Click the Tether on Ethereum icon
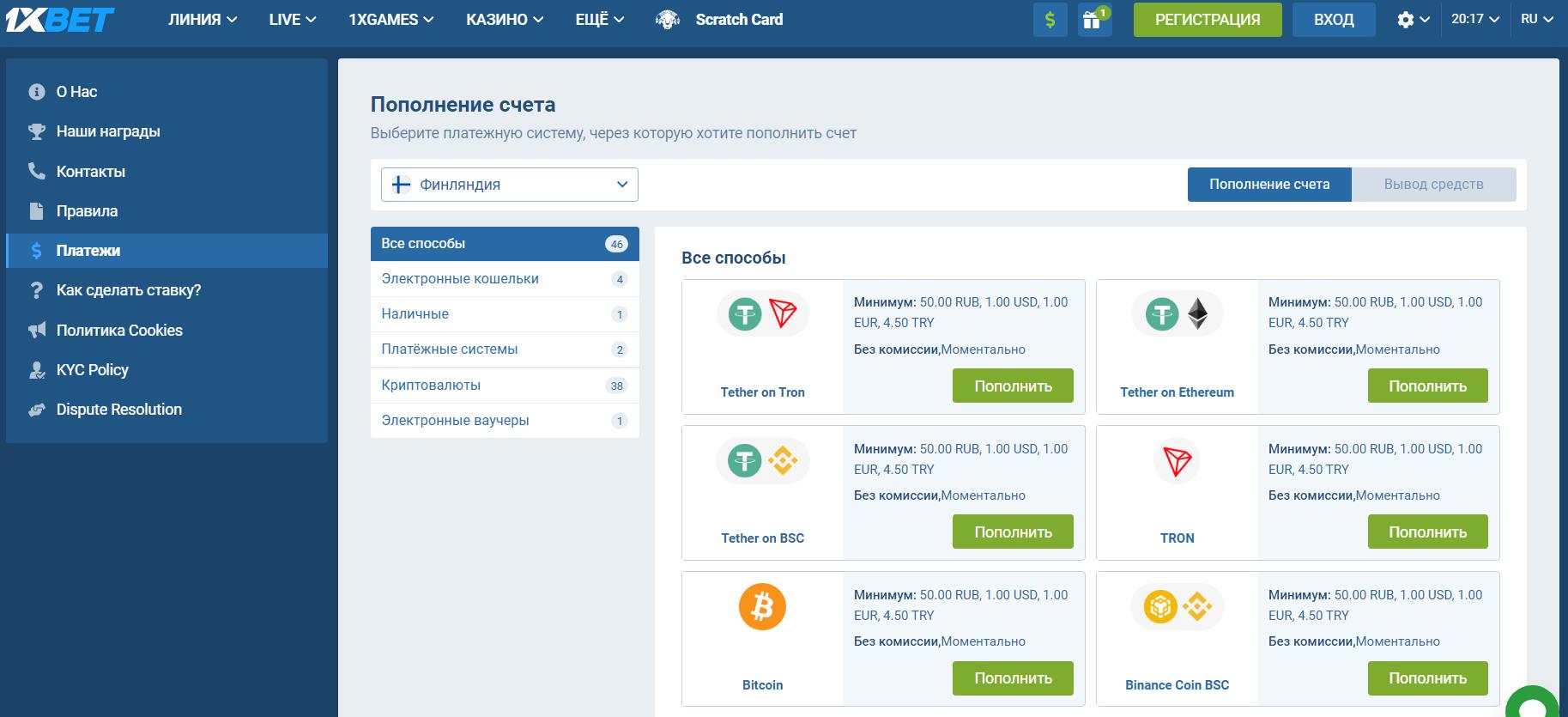Viewport: 1568px width, 717px height. (1177, 314)
